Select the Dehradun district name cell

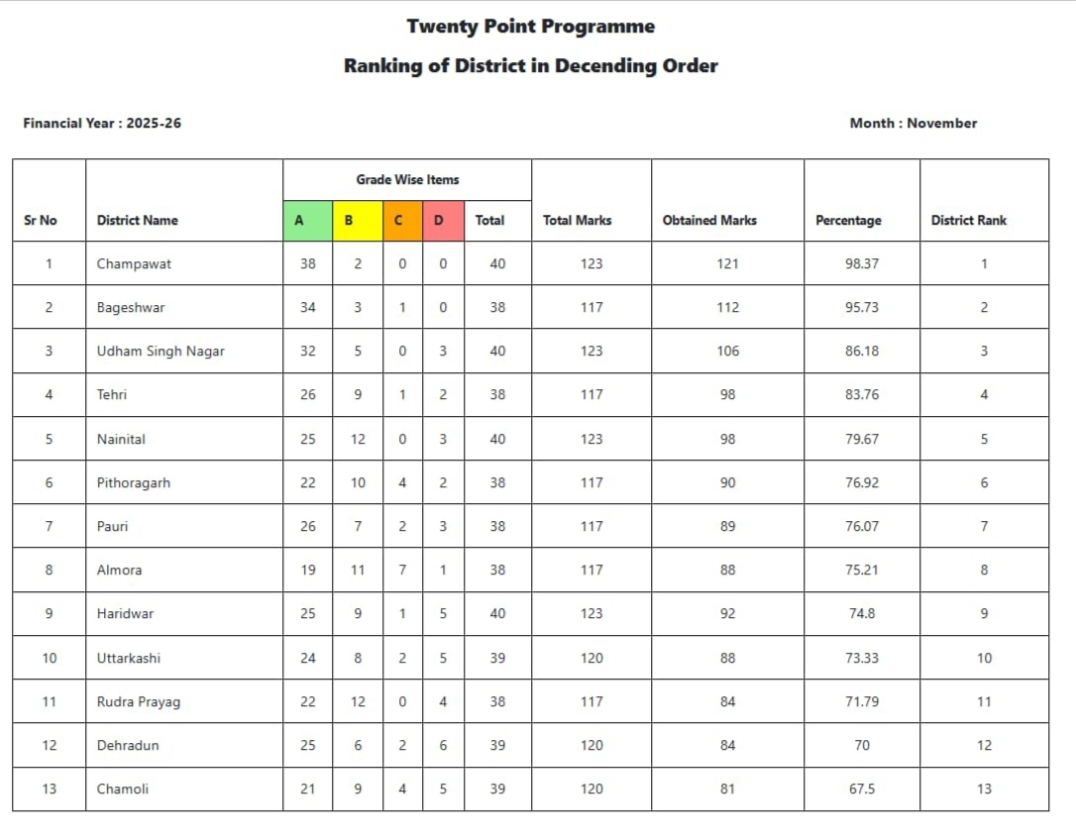click(x=128, y=745)
